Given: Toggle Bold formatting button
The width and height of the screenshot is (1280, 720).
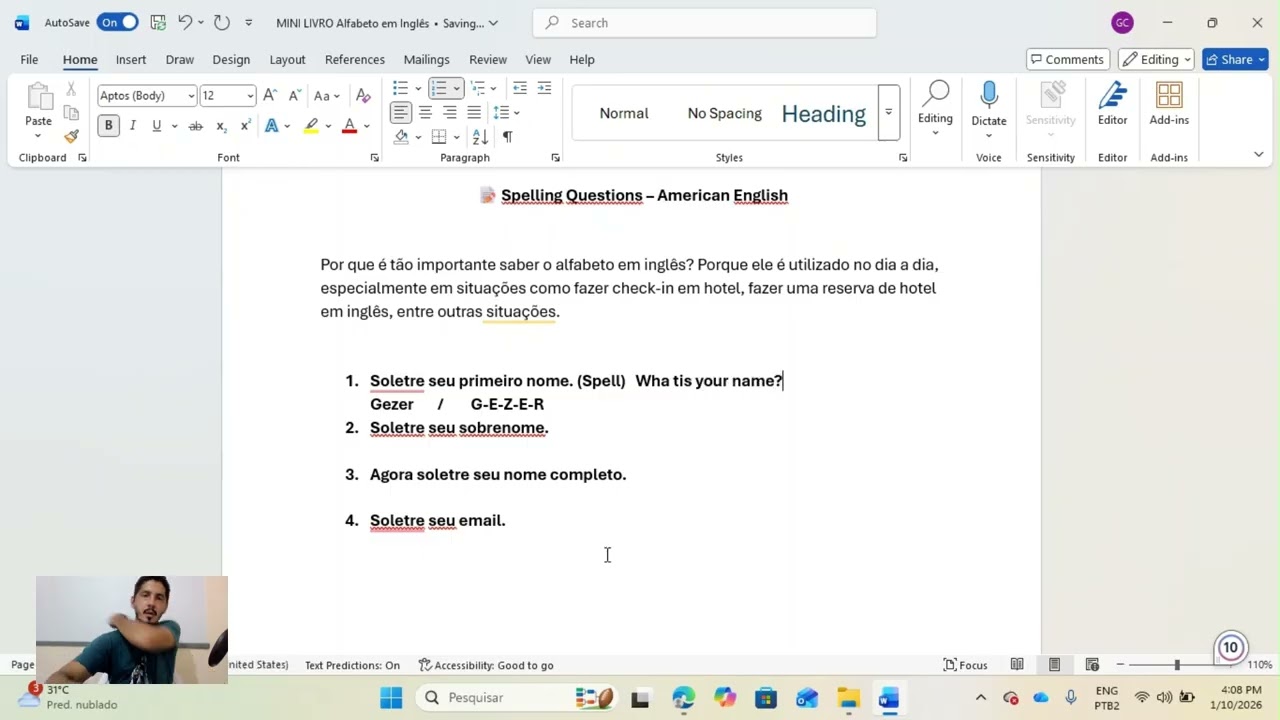Looking at the screenshot, I should coord(108,126).
